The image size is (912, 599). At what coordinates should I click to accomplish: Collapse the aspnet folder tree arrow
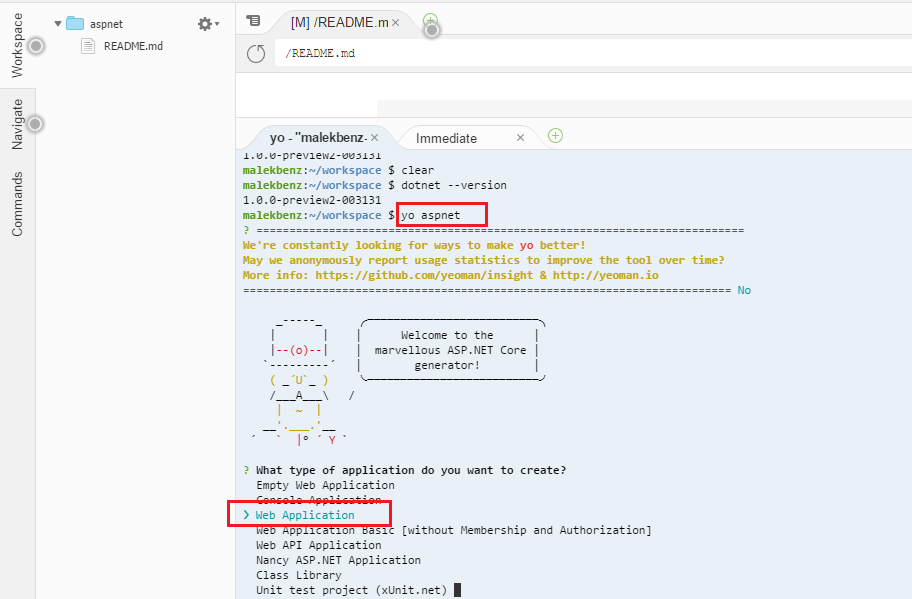click(58, 24)
